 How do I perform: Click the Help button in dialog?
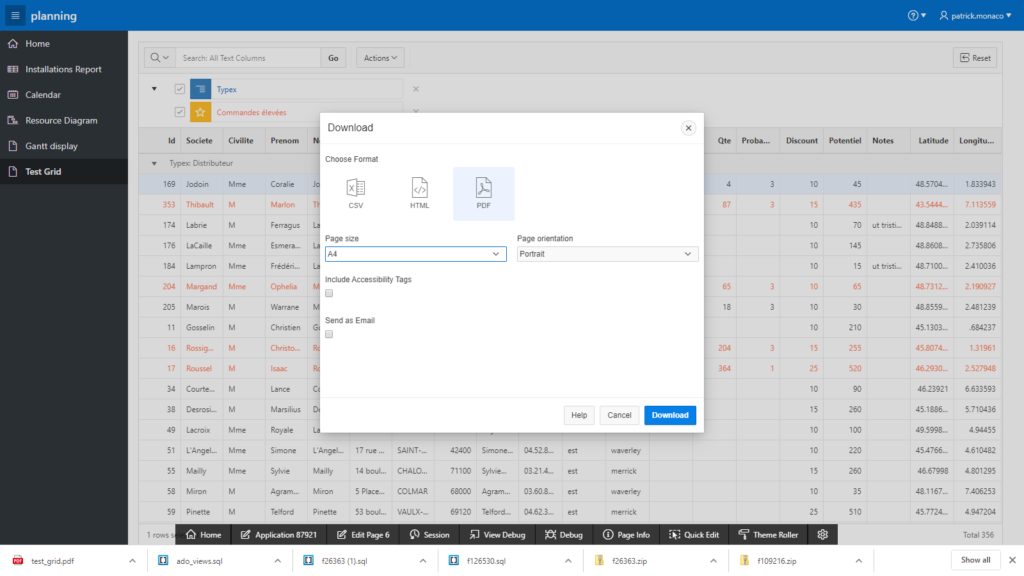579,415
